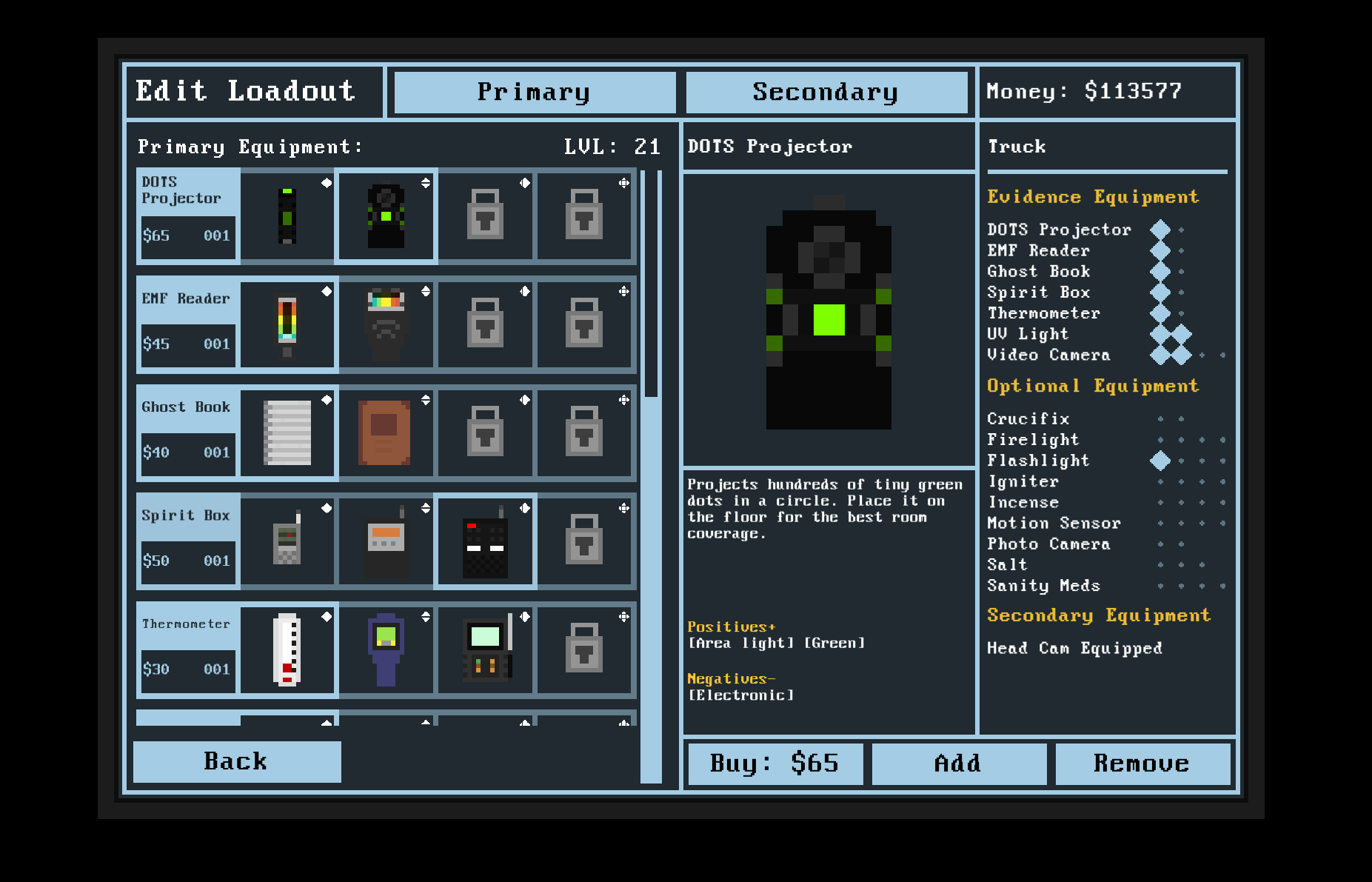
Task: Select the tier 3 Spirit Box icon
Action: click(x=485, y=541)
